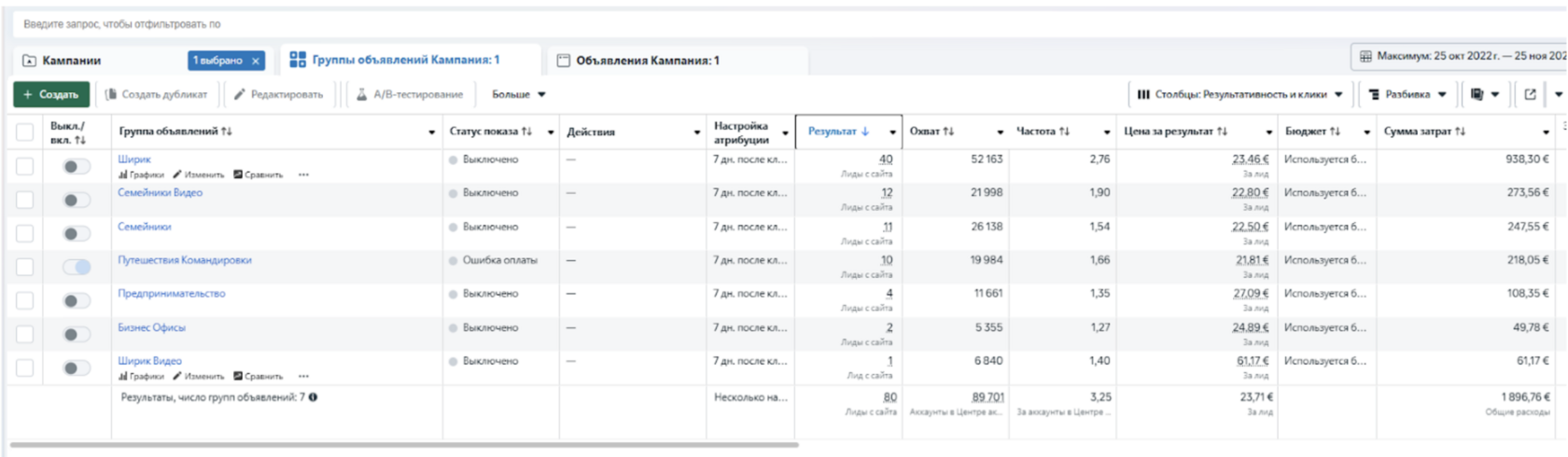This screenshot has height=457, width=1568.
Task: Click the pencil icon on Редактировать
Action: tap(240, 94)
